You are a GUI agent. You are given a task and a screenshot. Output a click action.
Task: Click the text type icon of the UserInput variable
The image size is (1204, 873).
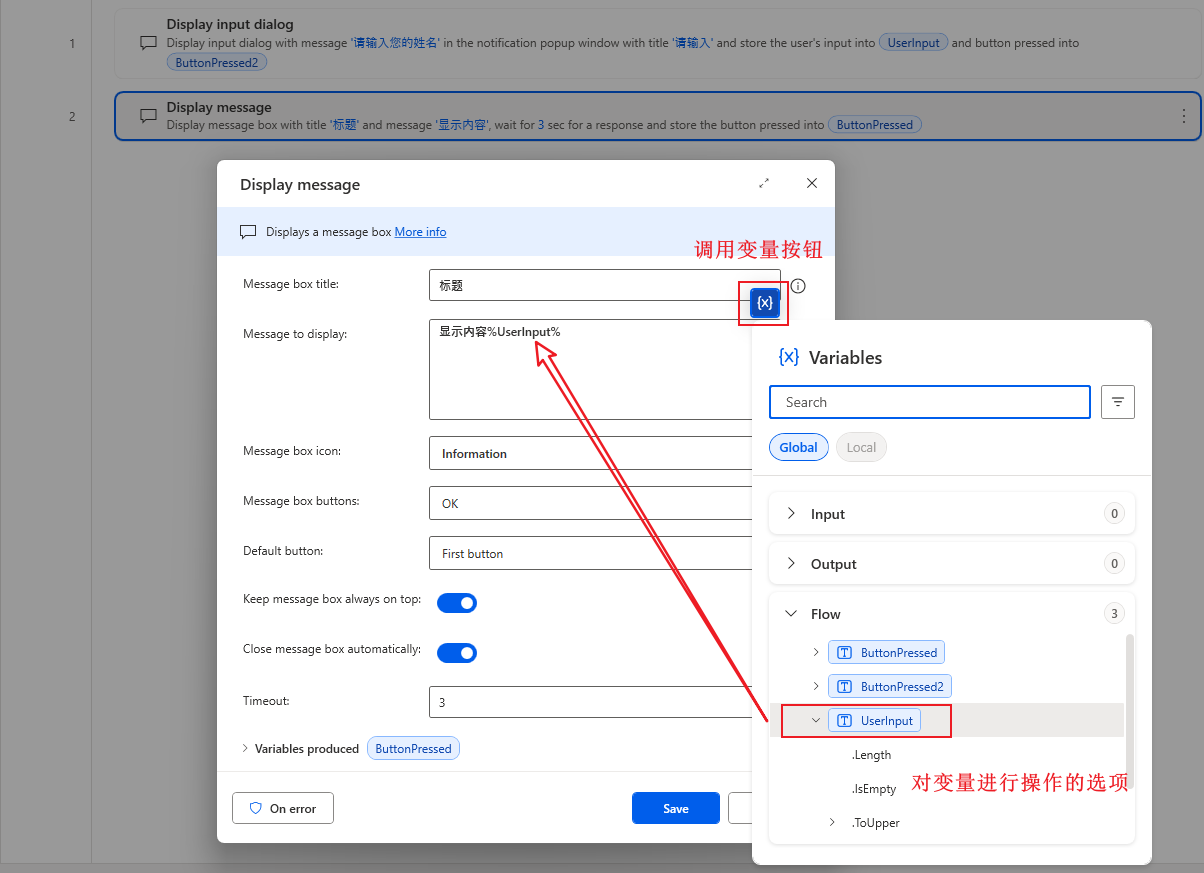point(845,721)
